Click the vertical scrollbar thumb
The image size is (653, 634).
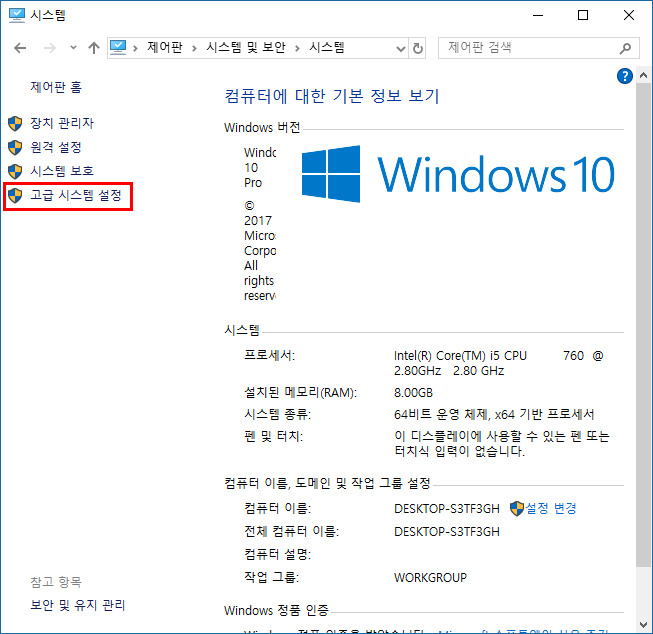tap(643, 325)
